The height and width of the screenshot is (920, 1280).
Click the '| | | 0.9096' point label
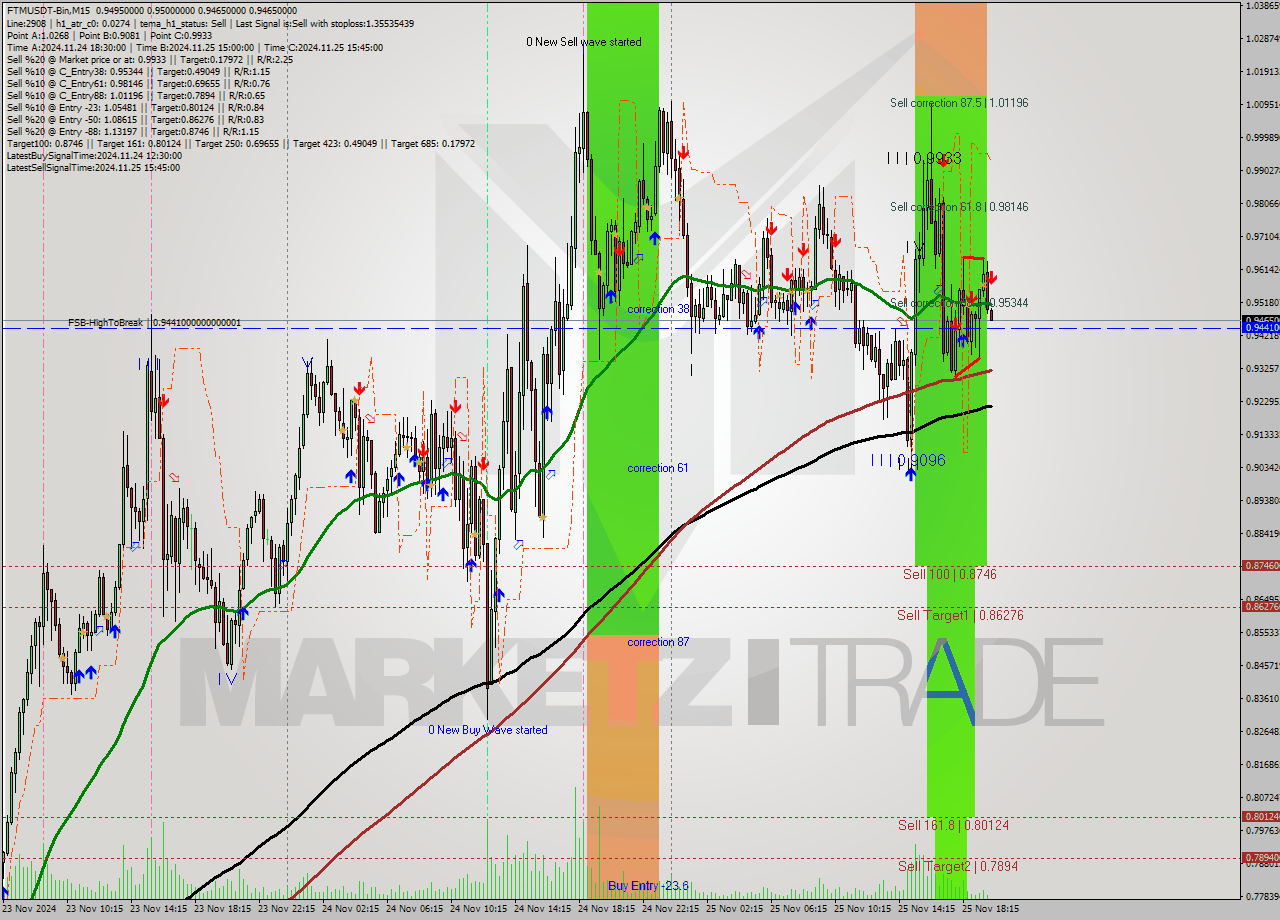(x=907, y=460)
